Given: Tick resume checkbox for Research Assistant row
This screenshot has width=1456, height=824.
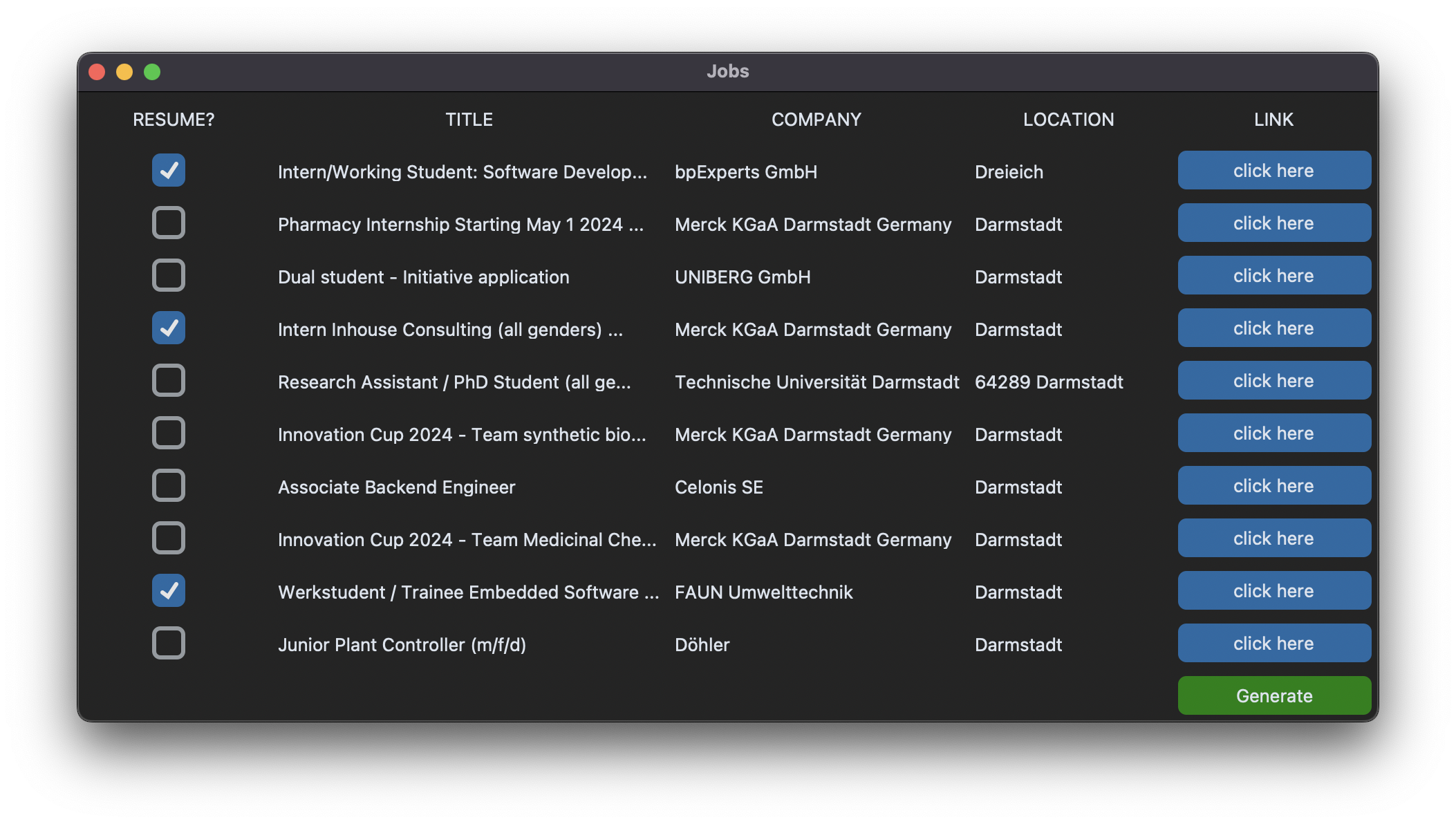Looking at the screenshot, I should [169, 380].
